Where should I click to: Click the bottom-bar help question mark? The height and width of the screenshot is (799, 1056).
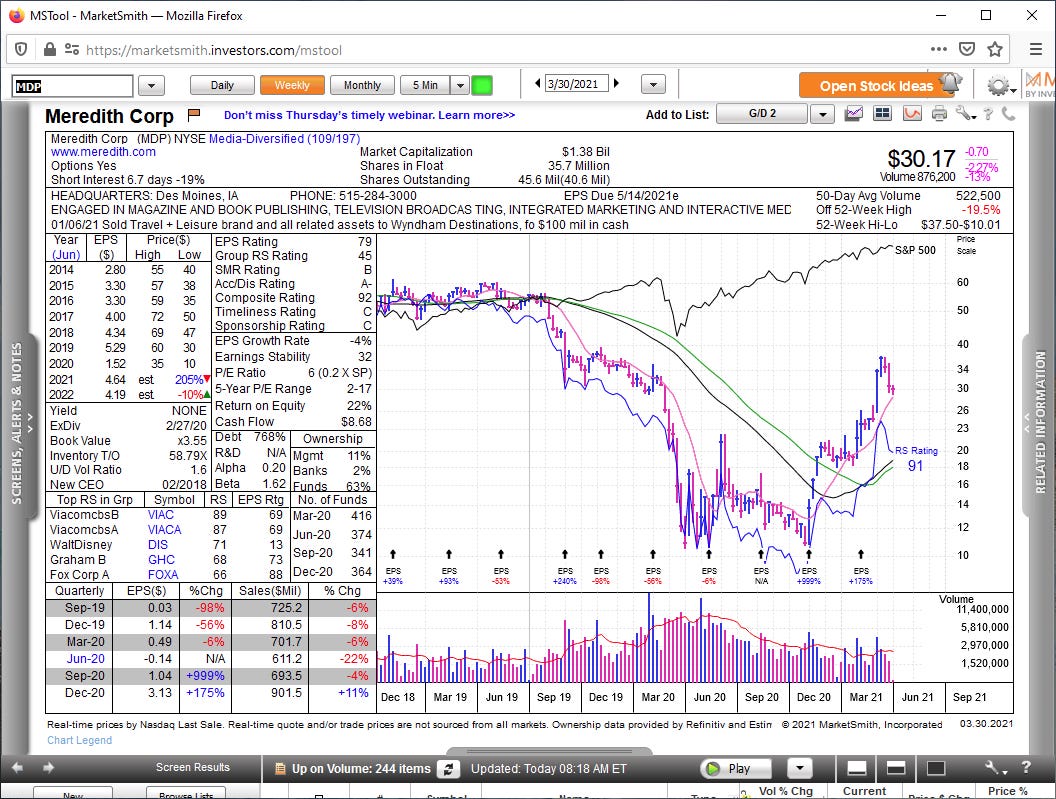(x=1026, y=767)
